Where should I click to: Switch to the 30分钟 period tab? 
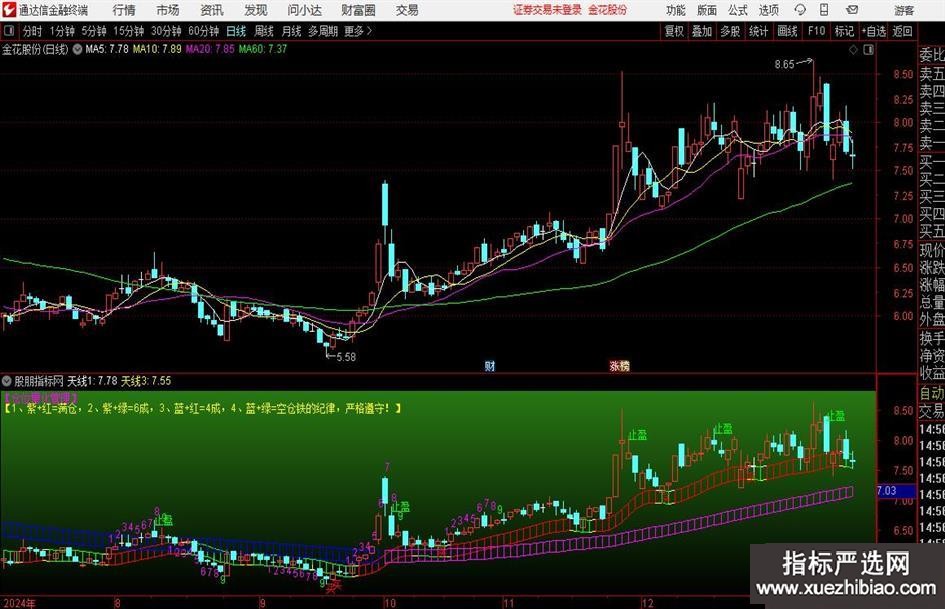[166, 31]
